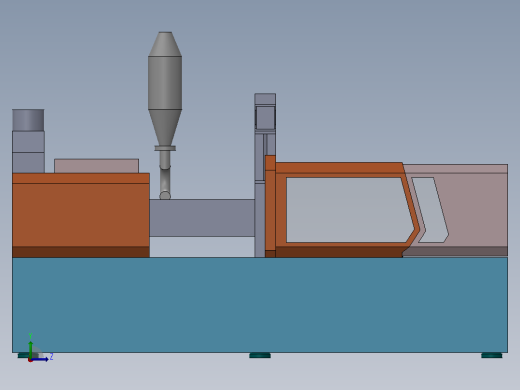Select the right green foot under the base
Screen dimensions: 520x390
point(492,355)
